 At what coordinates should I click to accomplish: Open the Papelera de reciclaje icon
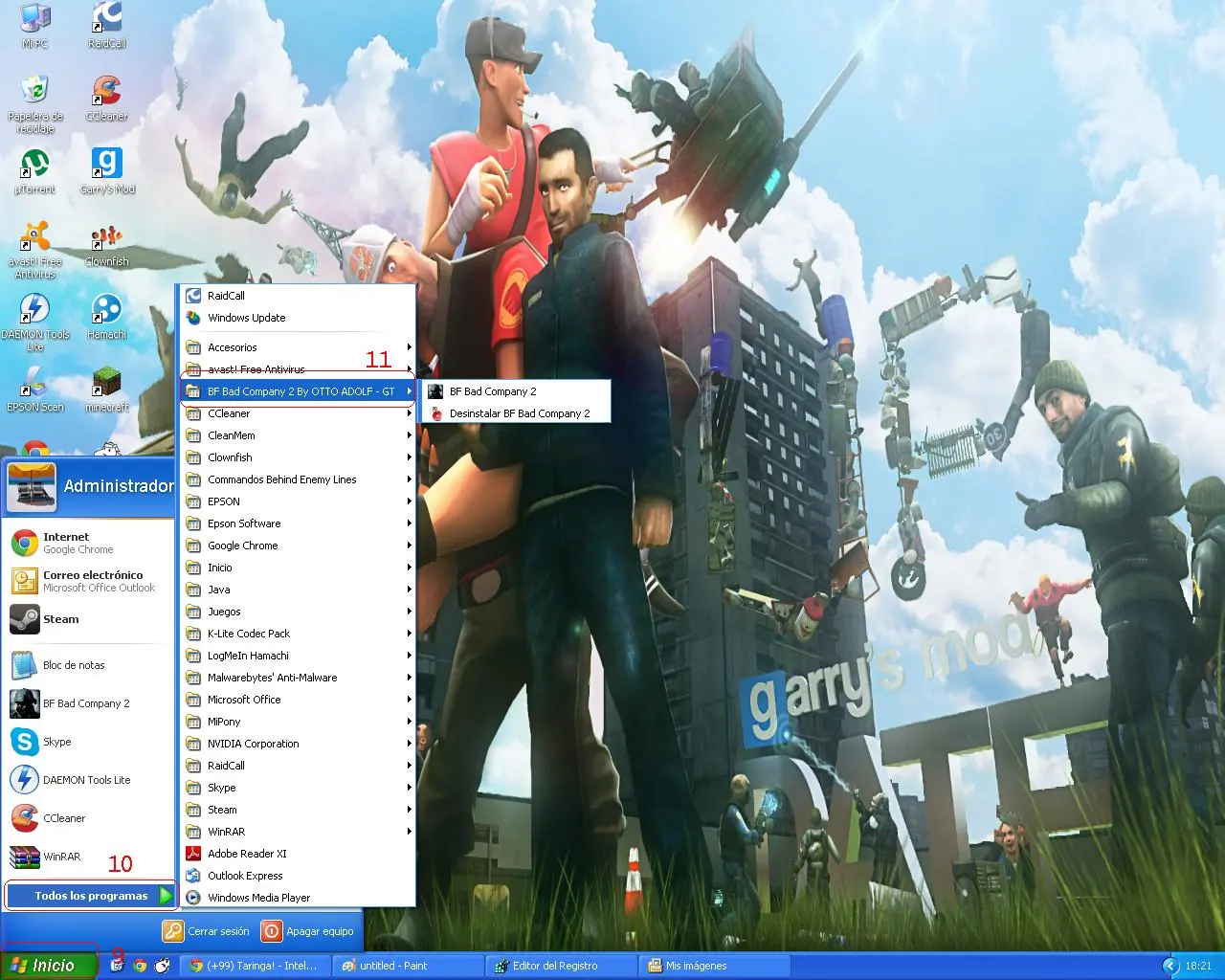pyautogui.click(x=35, y=103)
